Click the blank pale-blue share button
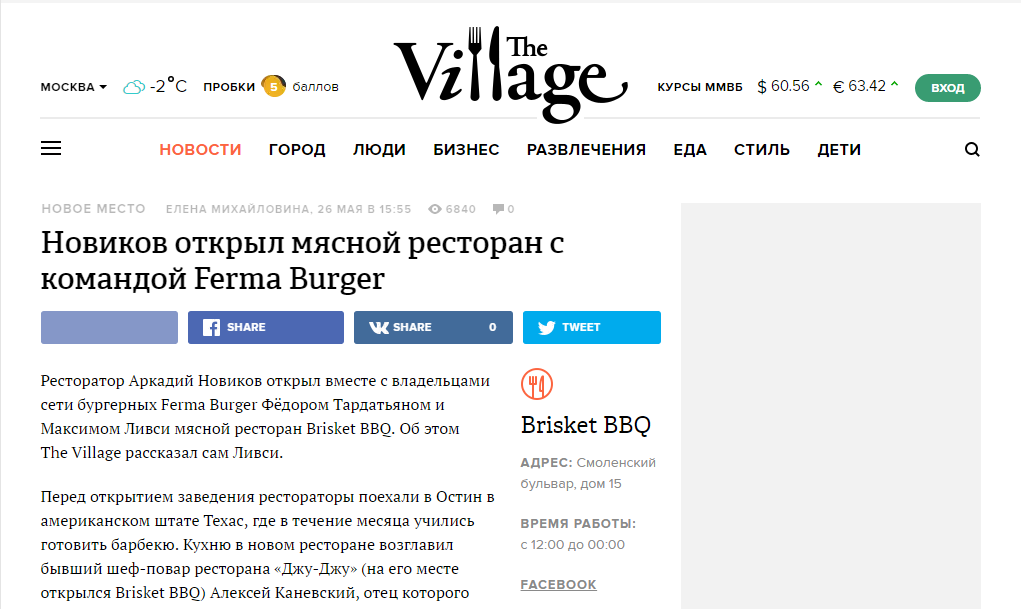1021x609 pixels. point(109,327)
